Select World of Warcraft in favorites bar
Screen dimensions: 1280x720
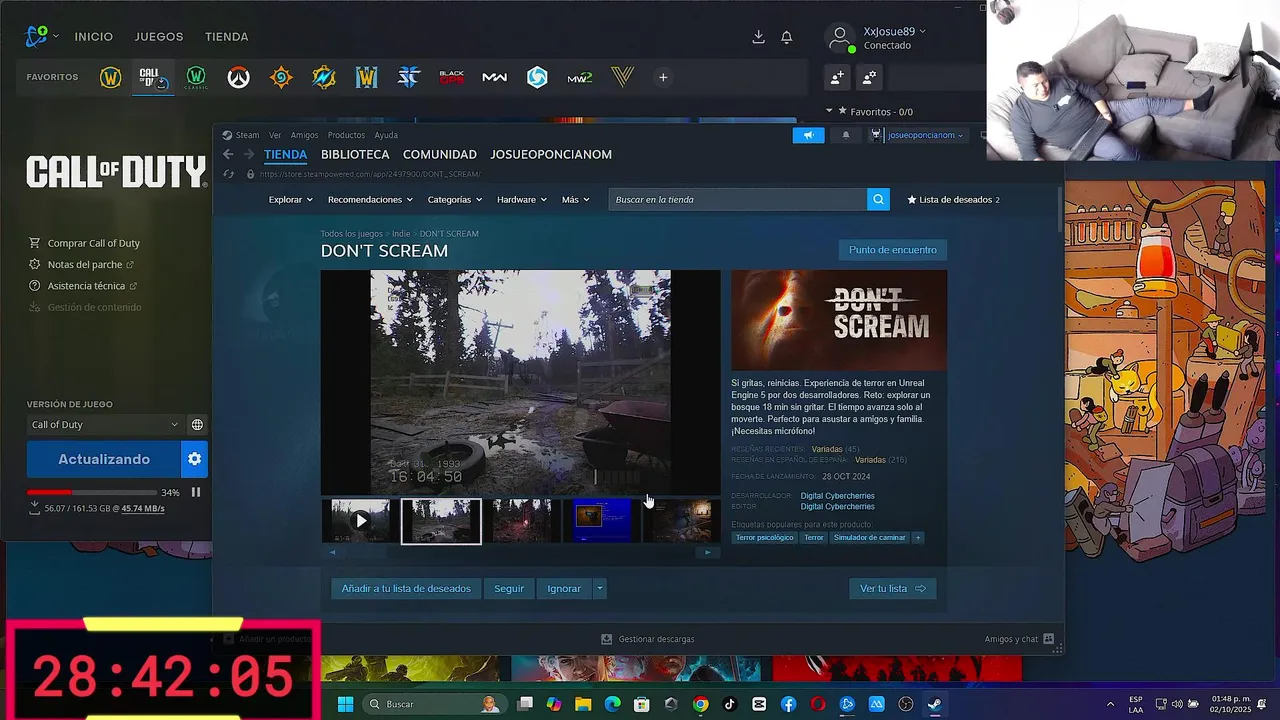pos(111,77)
